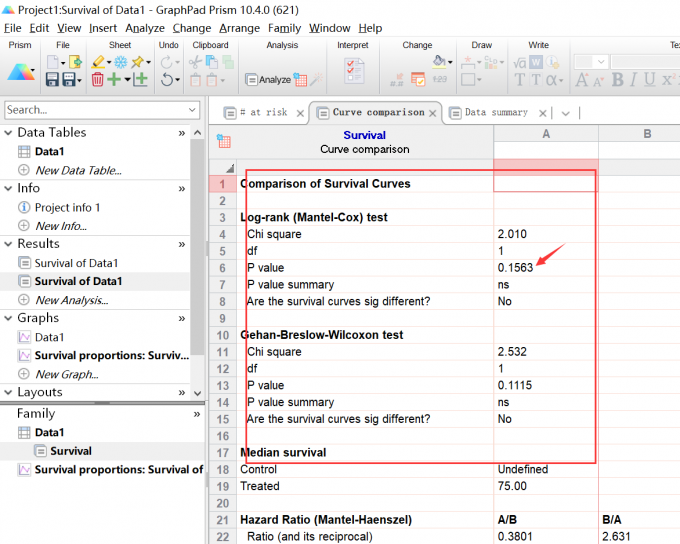Viewport: 680px width, 544px height.
Task: Collapse the Graphs section
Action: (x=8, y=318)
